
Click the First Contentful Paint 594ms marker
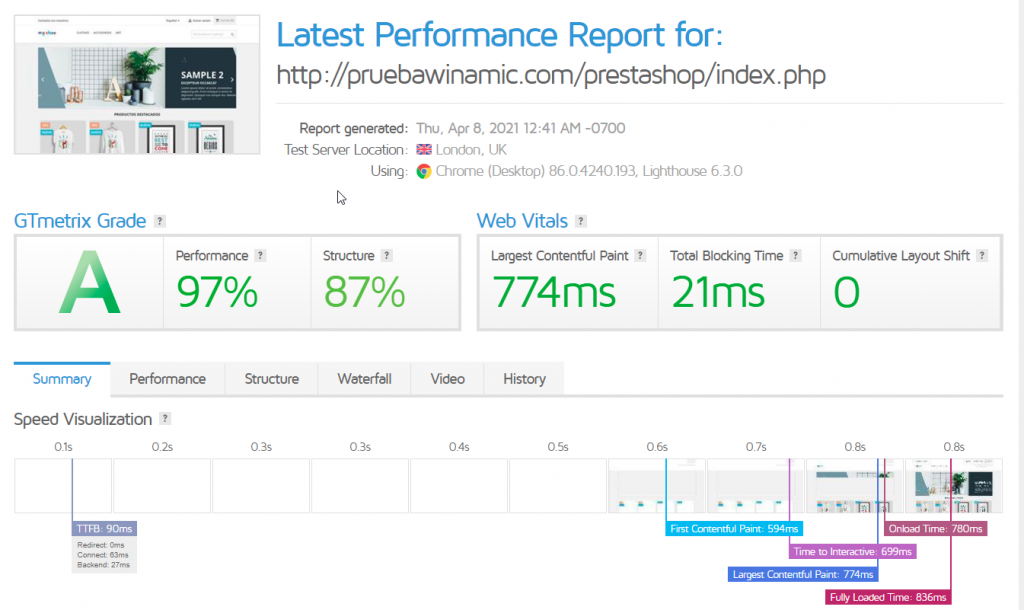tap(735, 528)
